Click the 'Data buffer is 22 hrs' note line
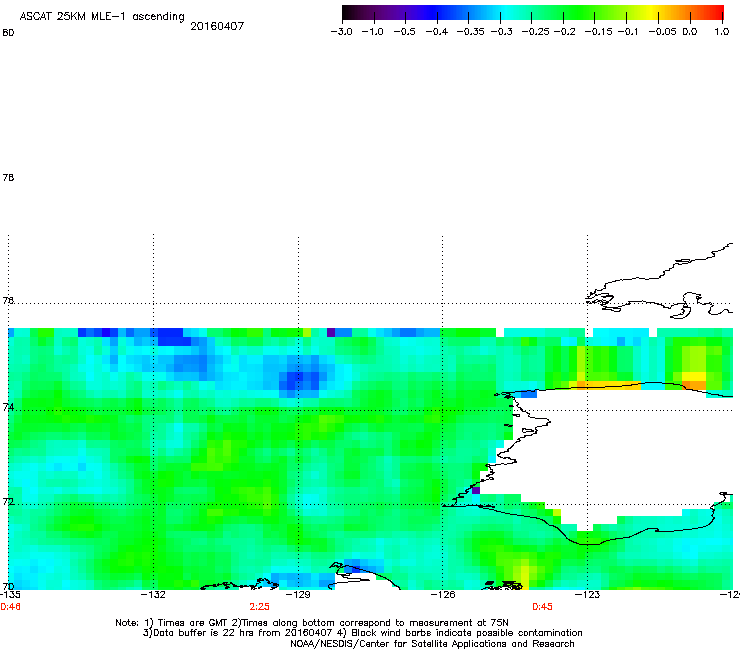Screen dimensions: 740x650 pos(362,633)
